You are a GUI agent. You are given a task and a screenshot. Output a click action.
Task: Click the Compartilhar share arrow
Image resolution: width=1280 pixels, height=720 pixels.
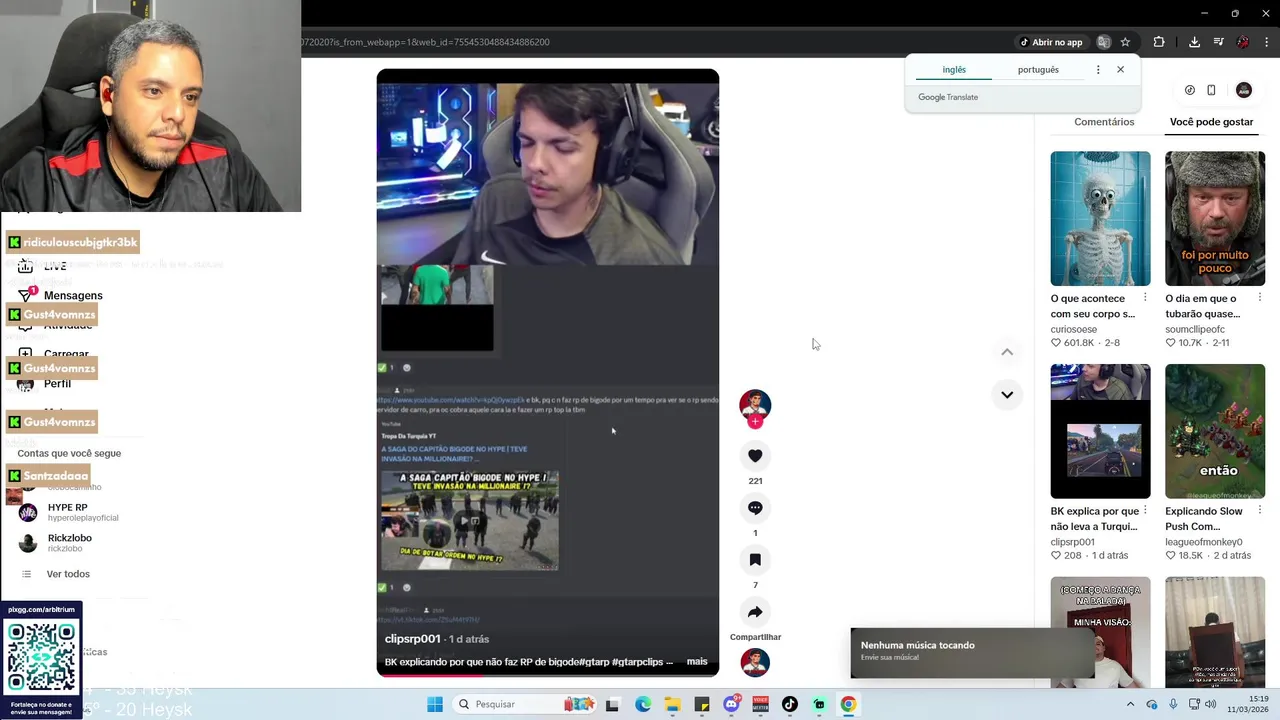[x=755, y=612]
